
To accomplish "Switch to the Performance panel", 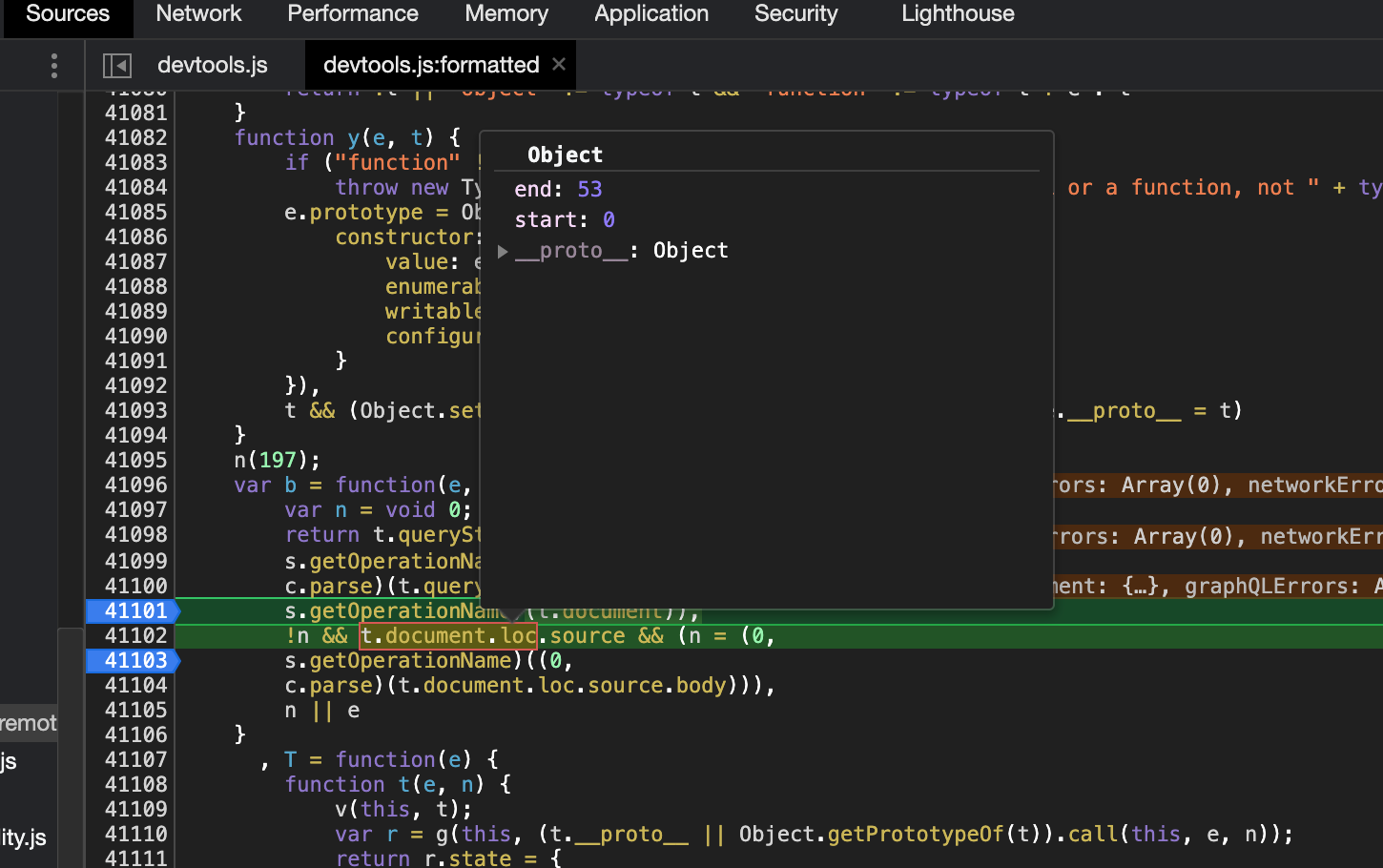I will tap(353, 14).
